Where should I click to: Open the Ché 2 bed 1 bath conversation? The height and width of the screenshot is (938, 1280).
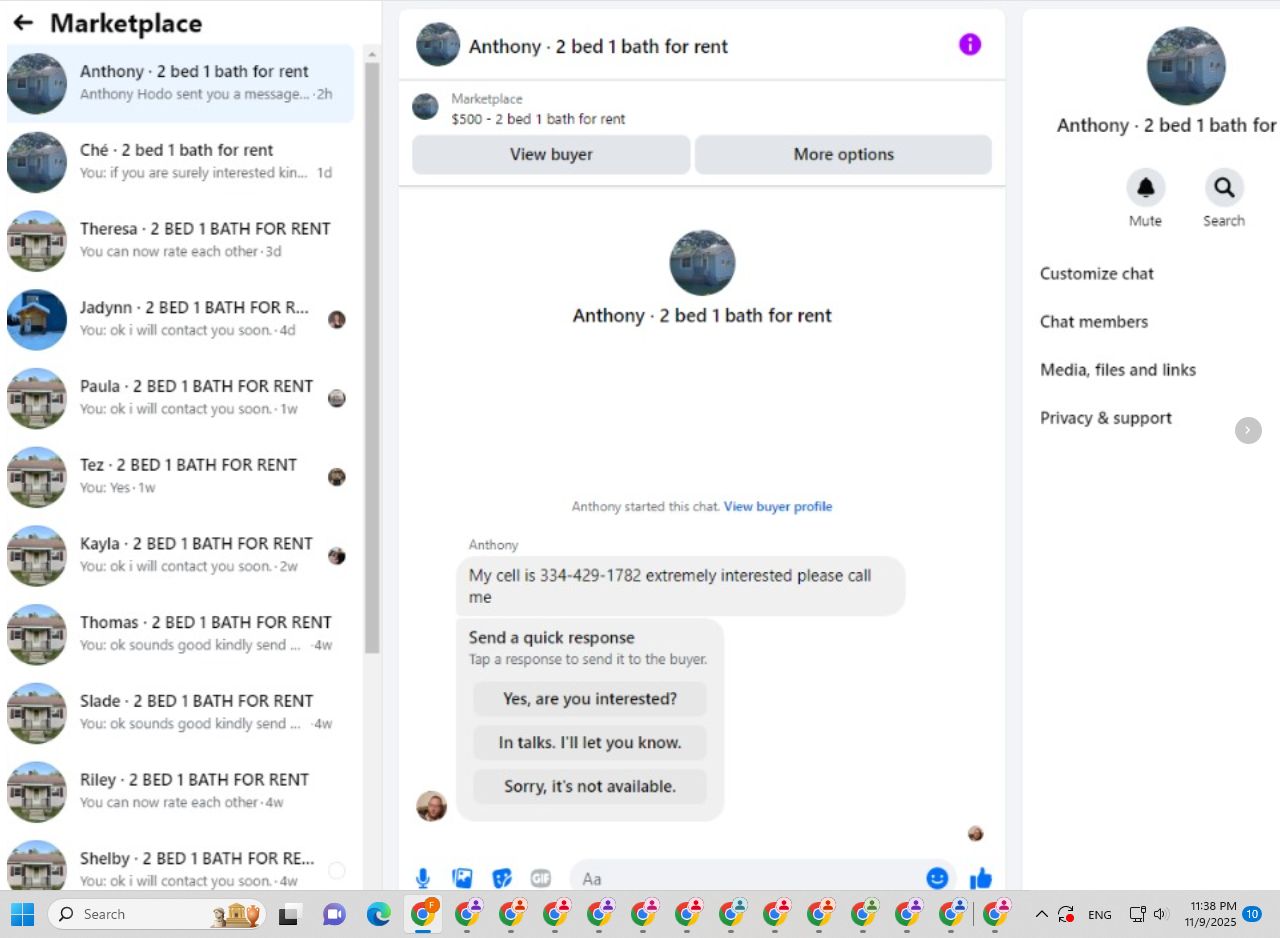coord(180,162)
